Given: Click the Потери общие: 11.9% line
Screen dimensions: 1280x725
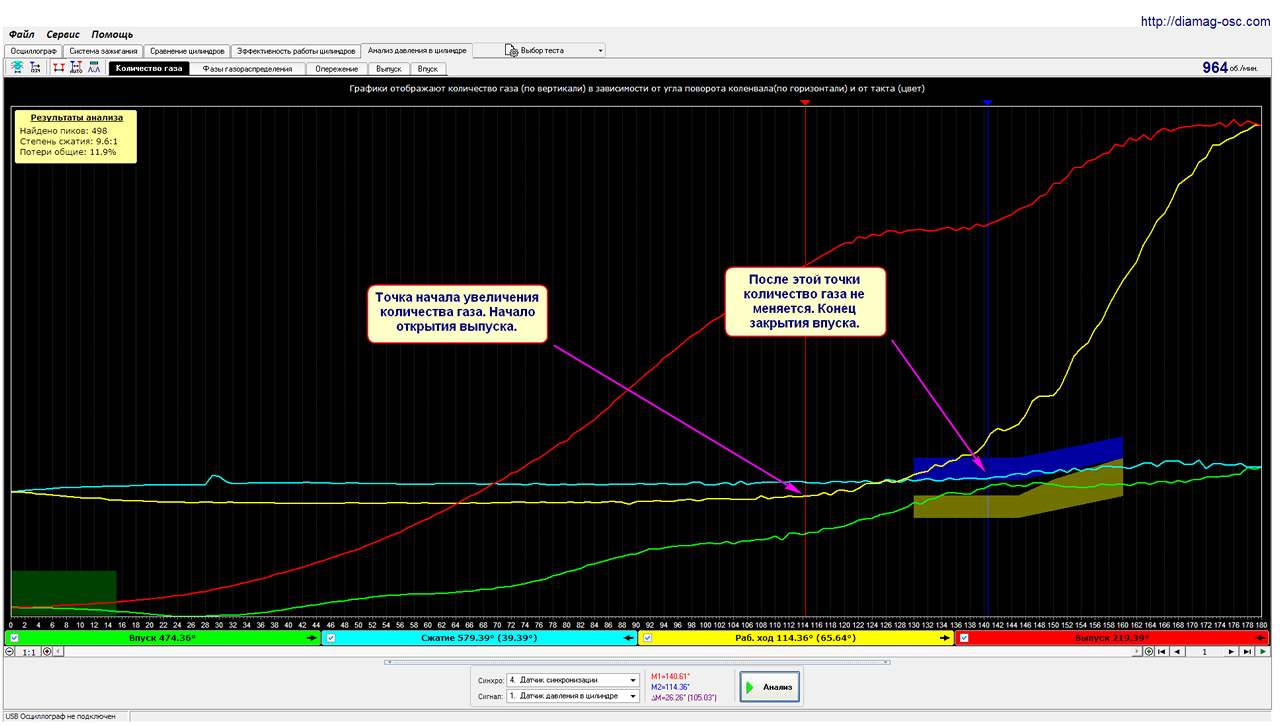Looking at the screenshot, I should click(x=67, y=152).
